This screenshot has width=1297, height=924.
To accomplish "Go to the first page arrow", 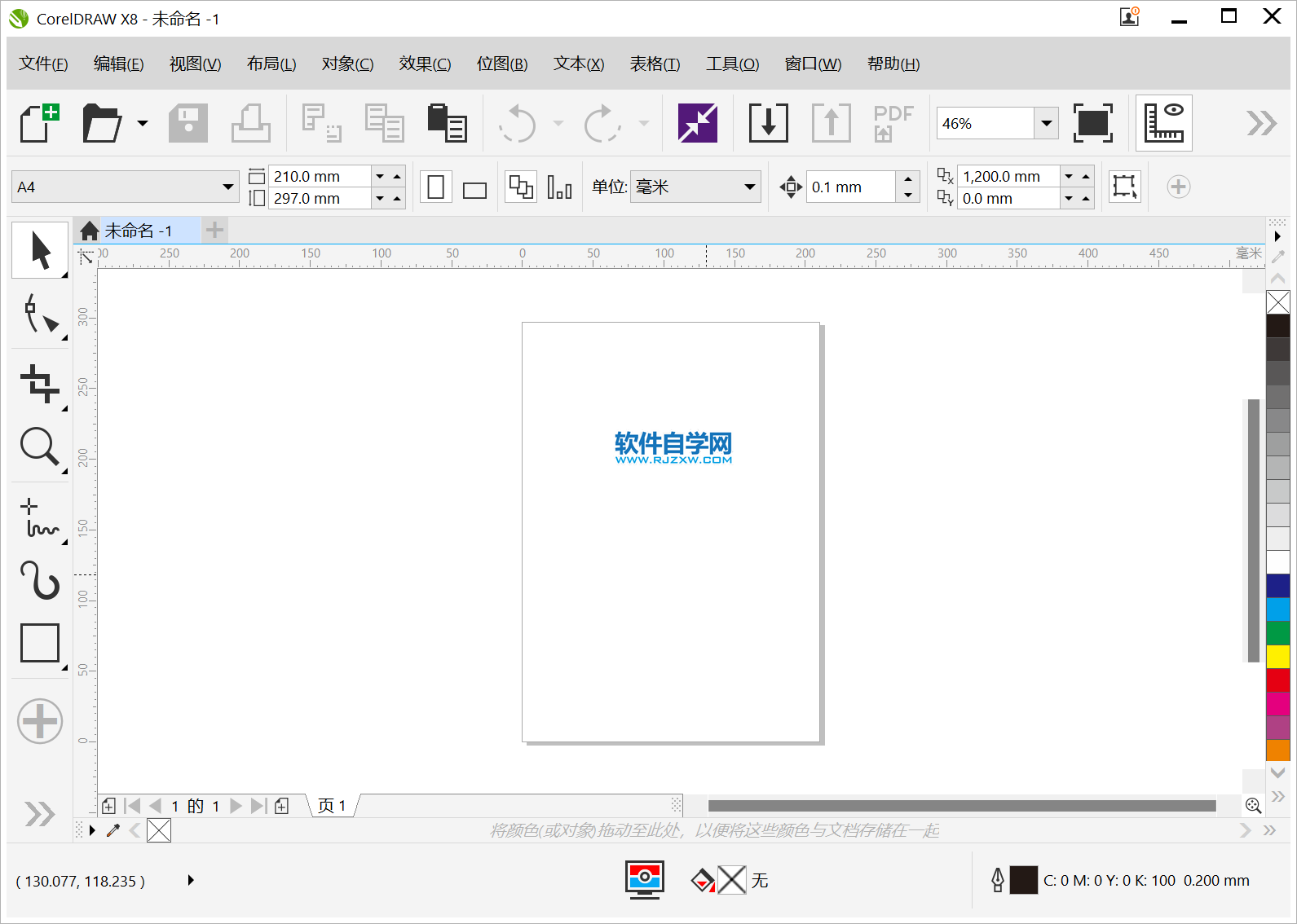I will tap(132, 806).
